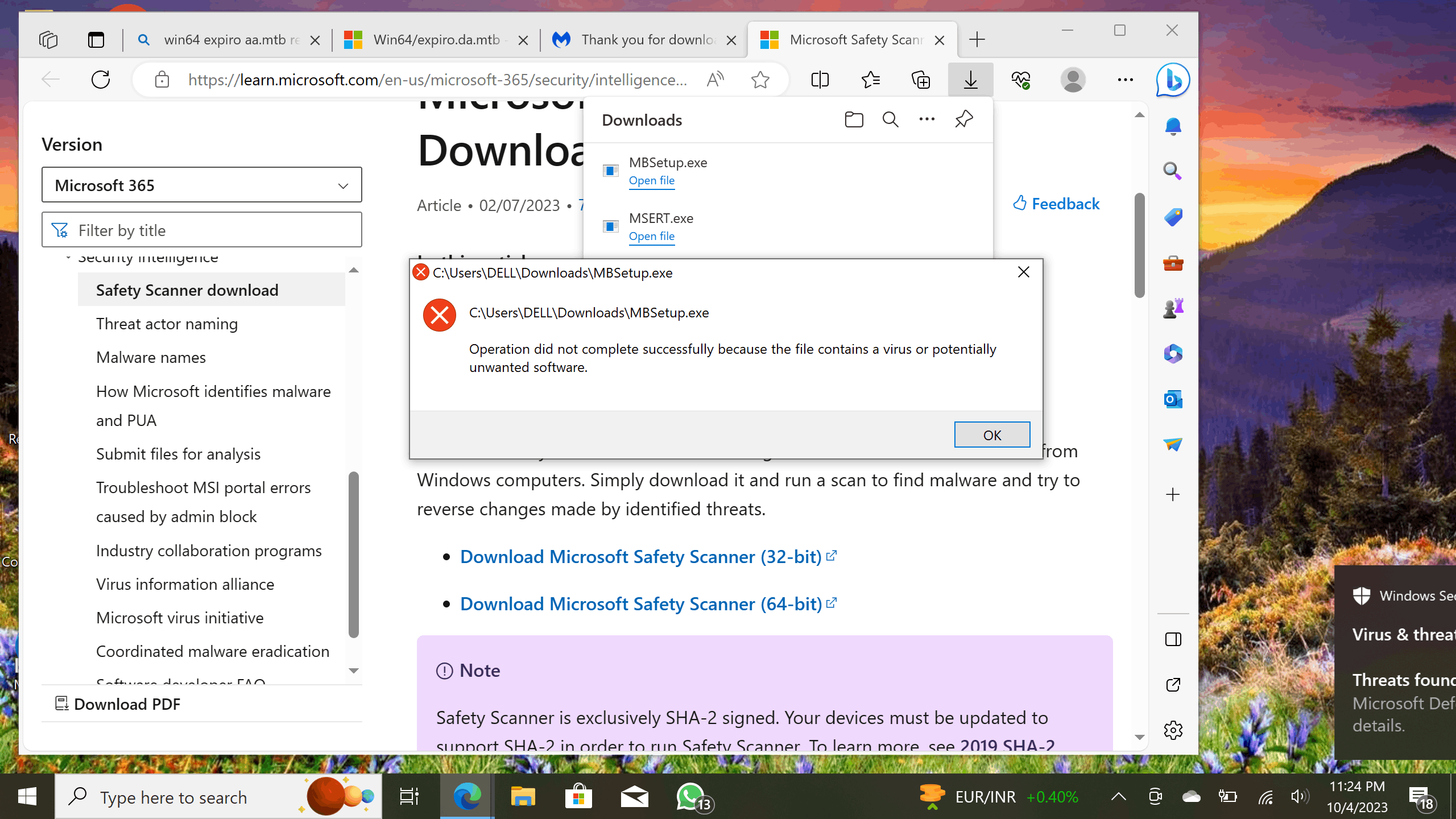Open the Bing chat sidebar icon
Image resolution: width=1456 pixels, height=819 pixels.
click(x=1173, y=80)
